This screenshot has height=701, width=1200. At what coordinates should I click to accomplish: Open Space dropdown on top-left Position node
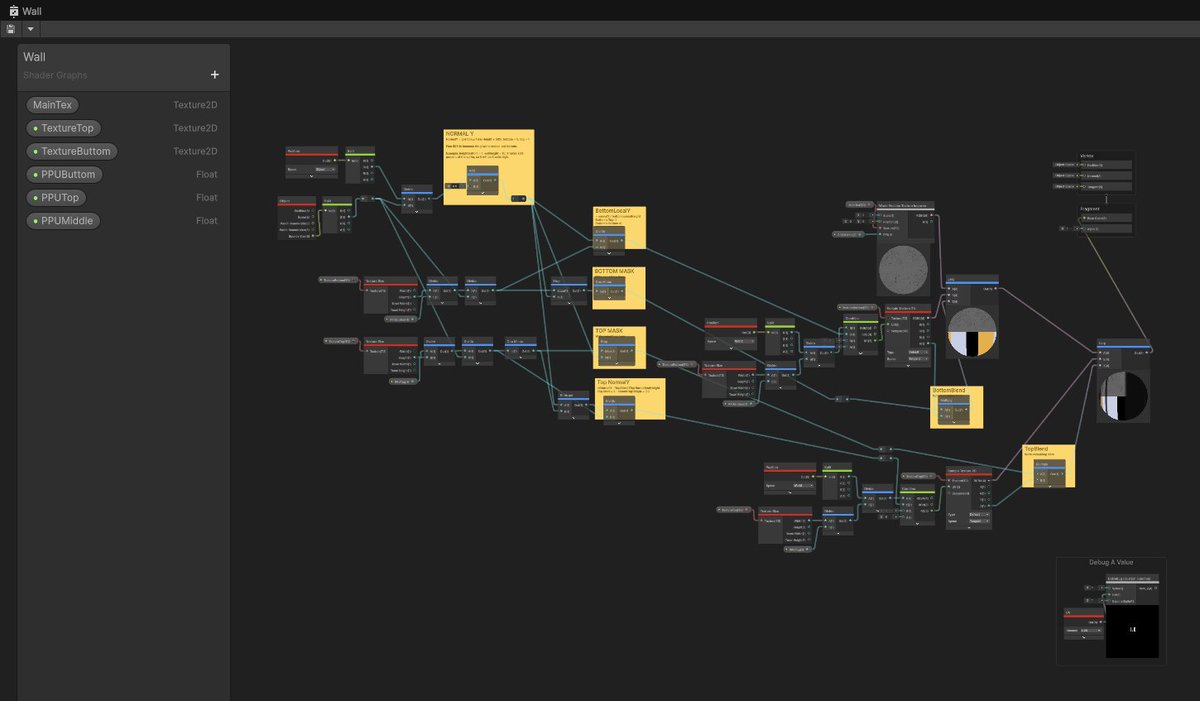click(325, 169)
